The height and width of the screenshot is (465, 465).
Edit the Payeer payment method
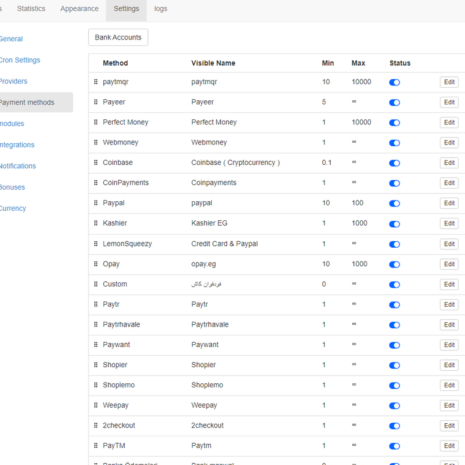click(449, 102)
